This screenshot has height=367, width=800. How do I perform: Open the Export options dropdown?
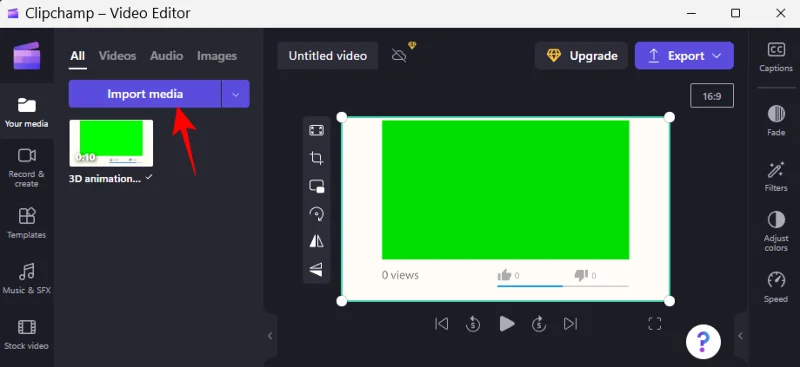click(717, 56)
